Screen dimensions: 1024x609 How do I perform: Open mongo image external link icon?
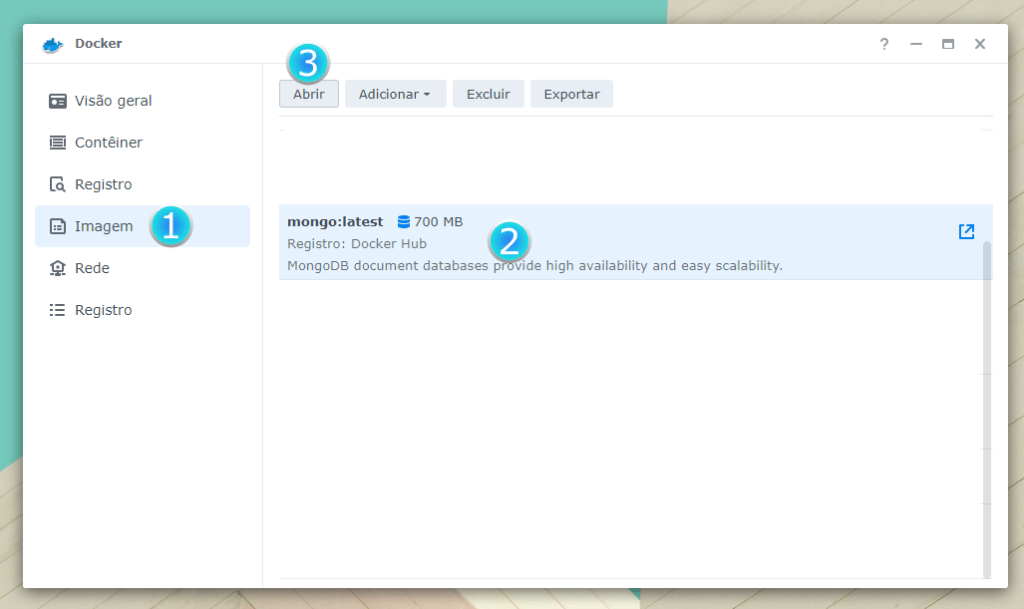coord(966,232)
